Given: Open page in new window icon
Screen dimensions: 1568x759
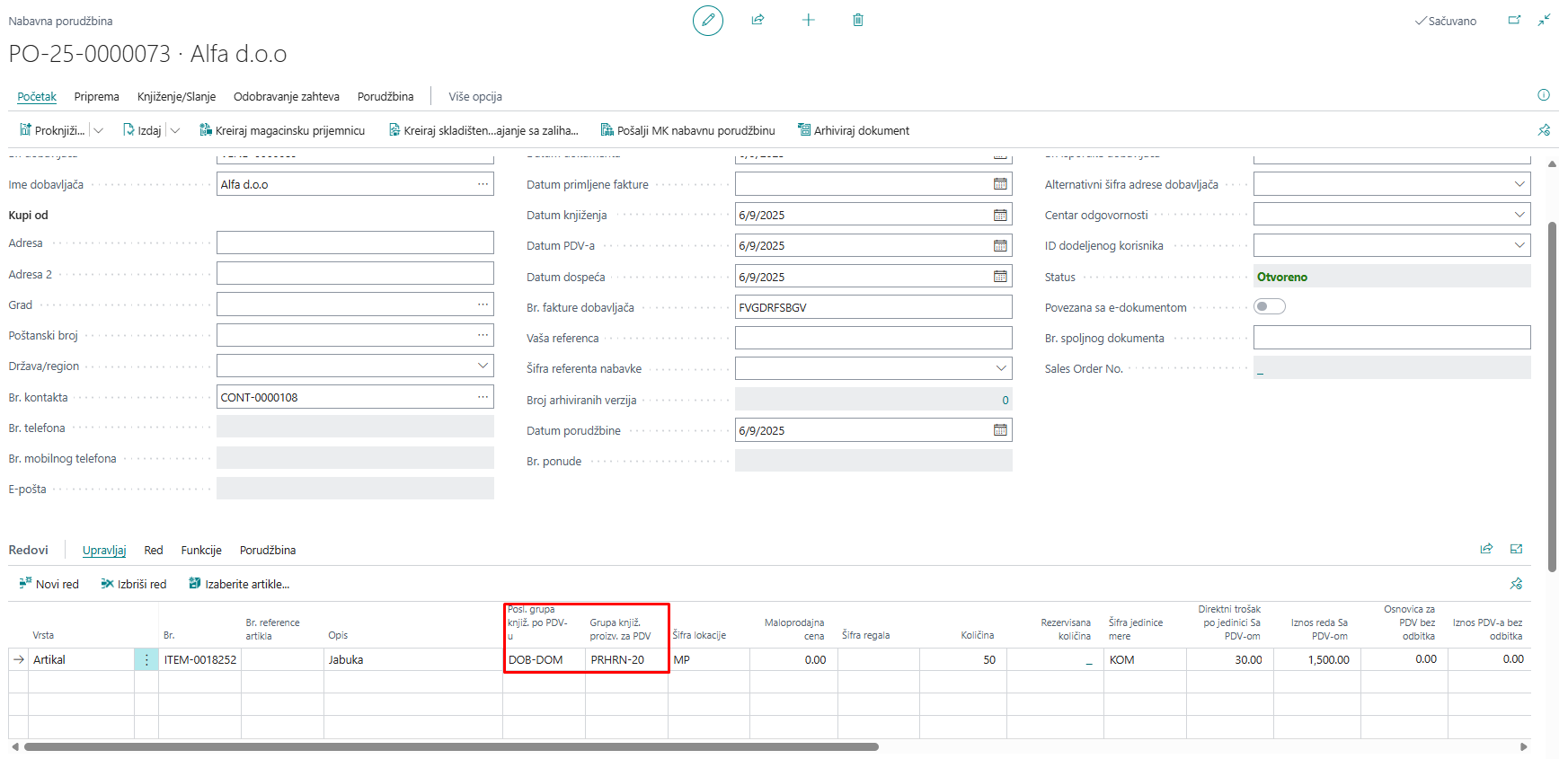Looking at the screenshot, I should coord(1514,20).
